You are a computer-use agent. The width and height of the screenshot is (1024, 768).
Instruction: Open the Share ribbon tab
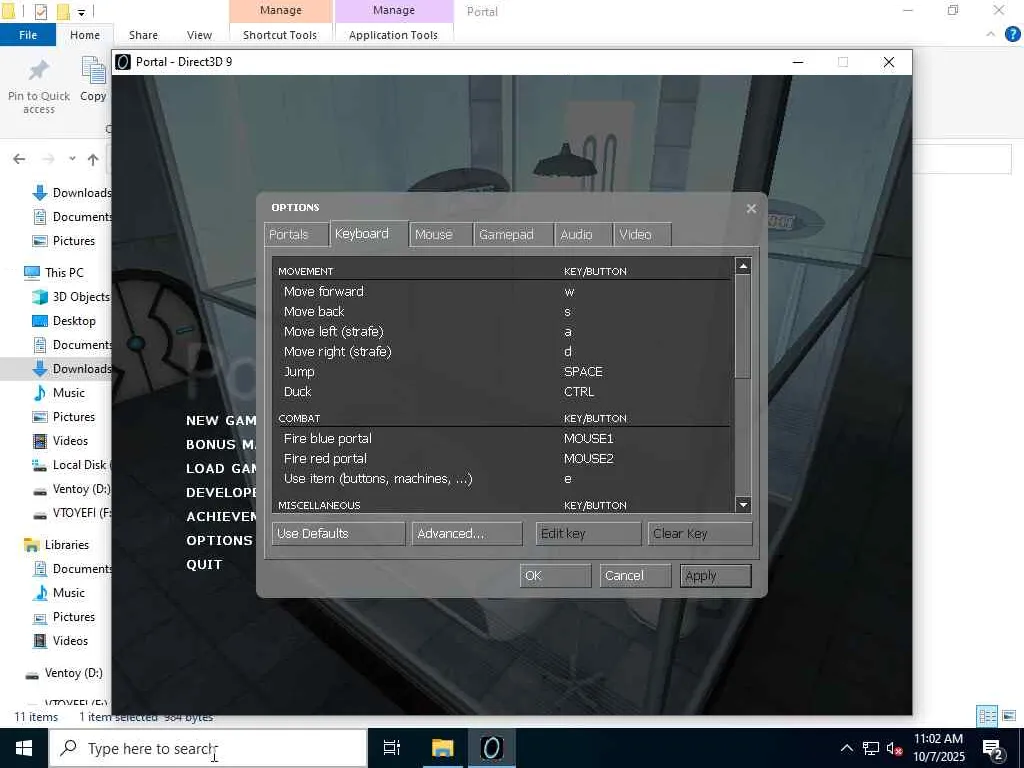pyautogui.click(x=143, y=35)
